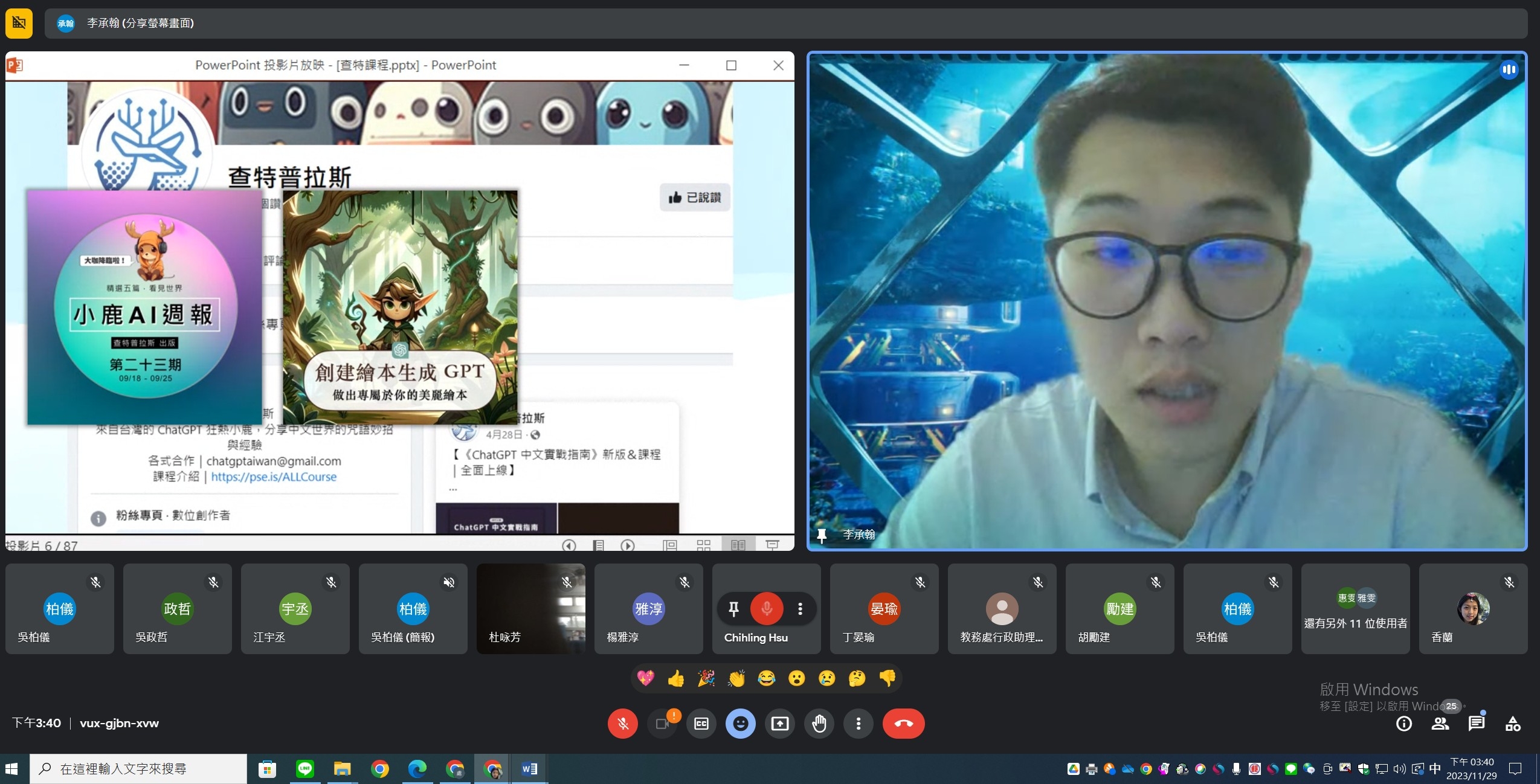Send the surprised face reaction

pos(797,678)
